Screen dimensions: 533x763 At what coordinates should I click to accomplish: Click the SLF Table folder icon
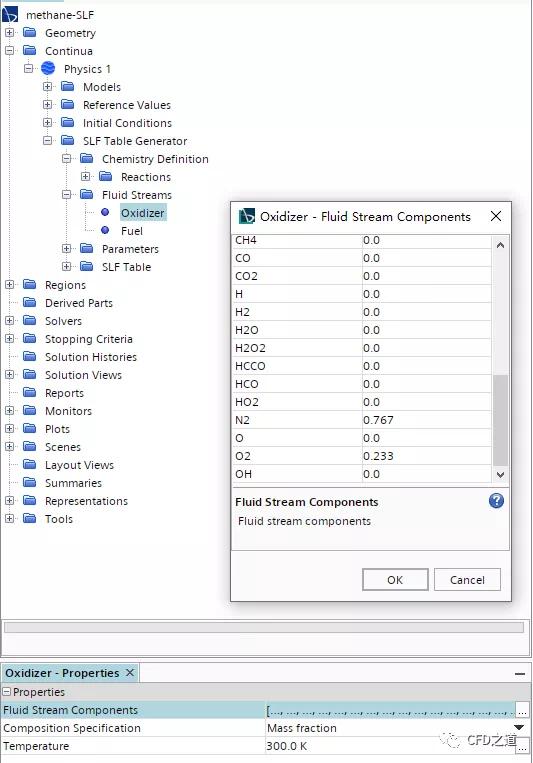point(87,267)
